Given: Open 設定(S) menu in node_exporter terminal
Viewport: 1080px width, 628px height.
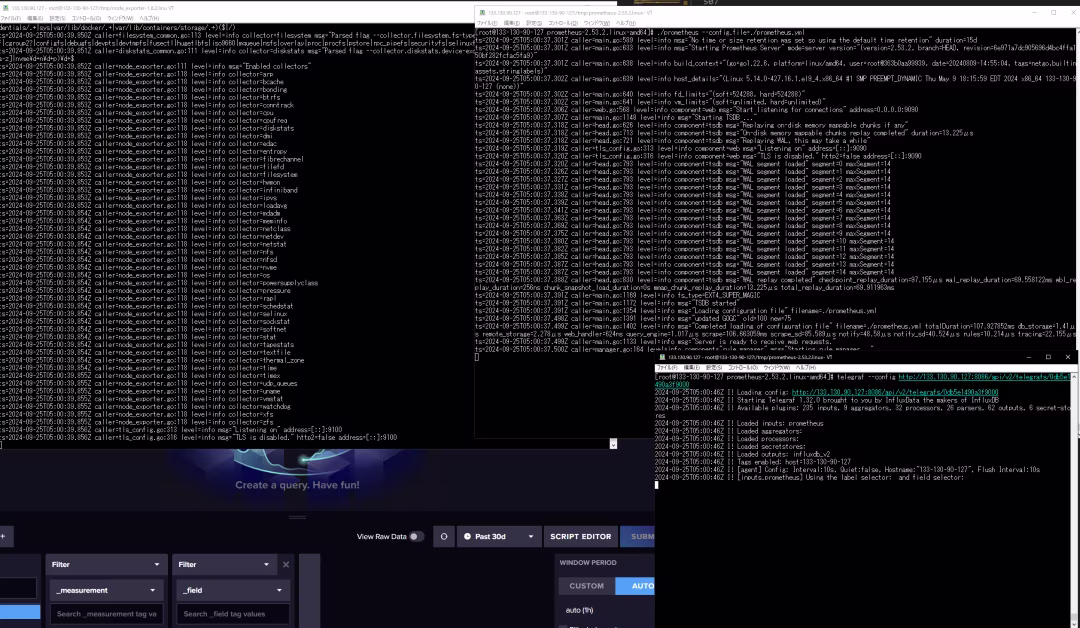Looking at the screenshot, I should [58, 19].
